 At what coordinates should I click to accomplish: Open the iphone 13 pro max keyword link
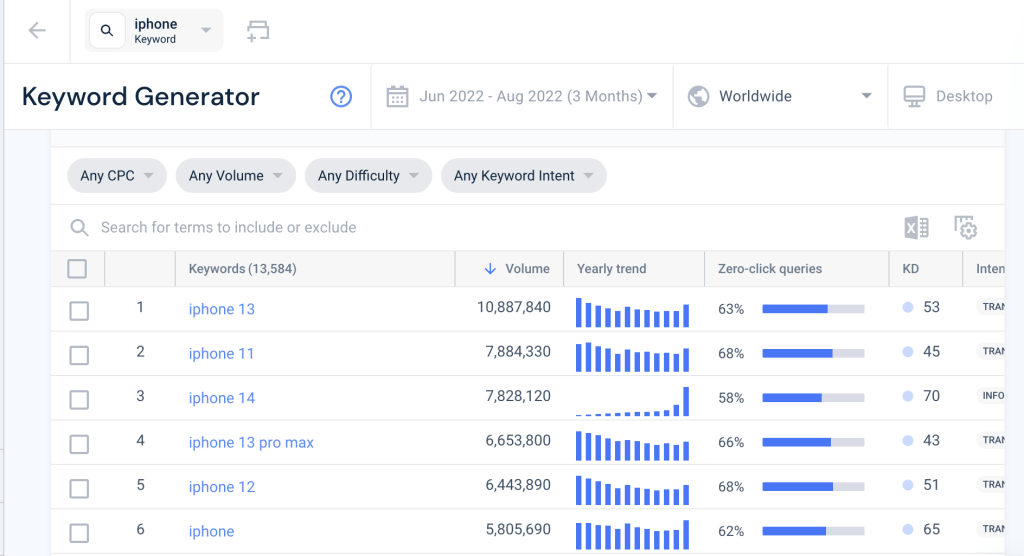(251, 442)
